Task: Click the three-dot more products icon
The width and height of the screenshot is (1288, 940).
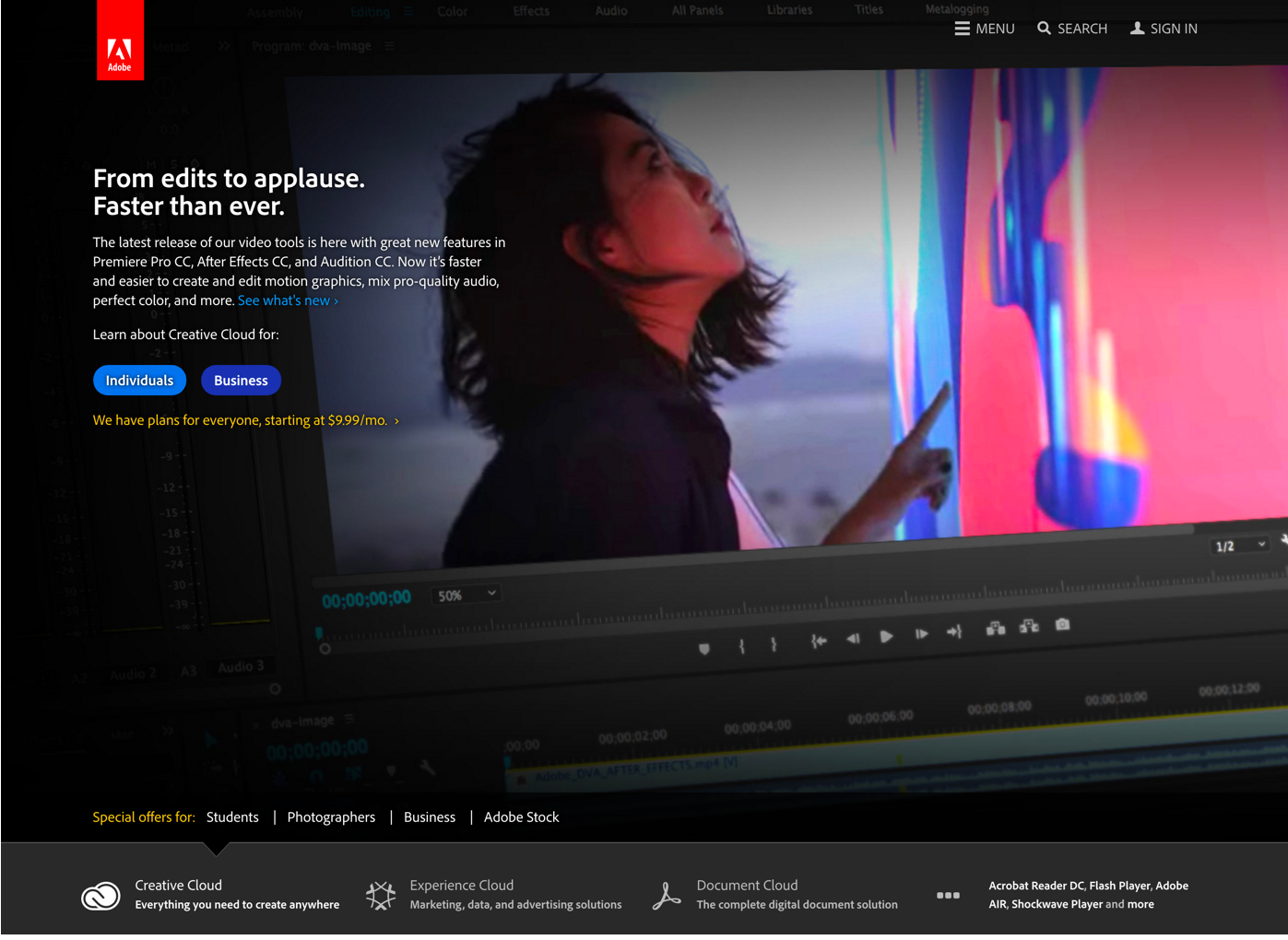Action: [x=948, y=896]
